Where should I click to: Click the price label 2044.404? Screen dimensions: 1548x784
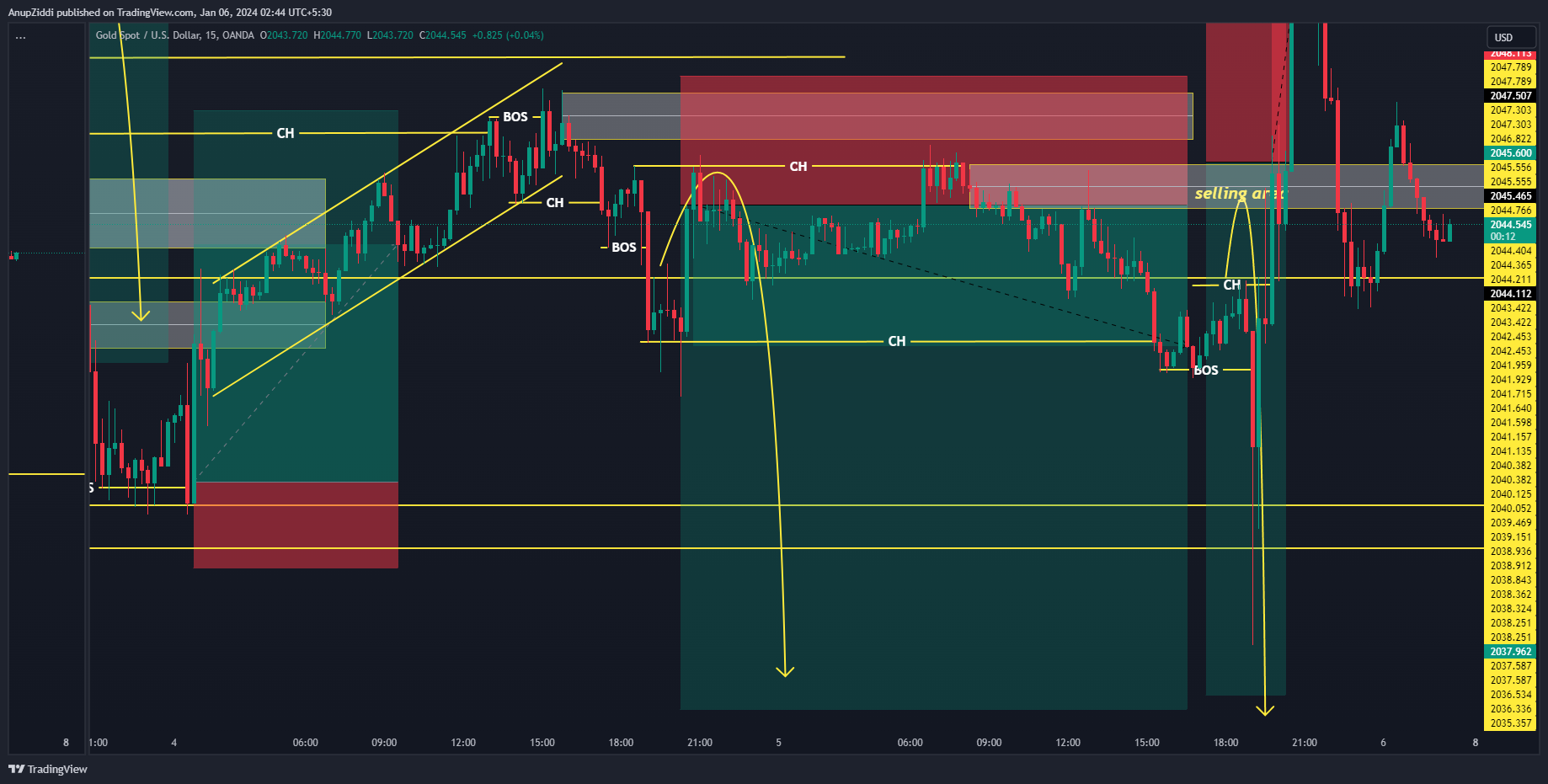click(1511, 251)
